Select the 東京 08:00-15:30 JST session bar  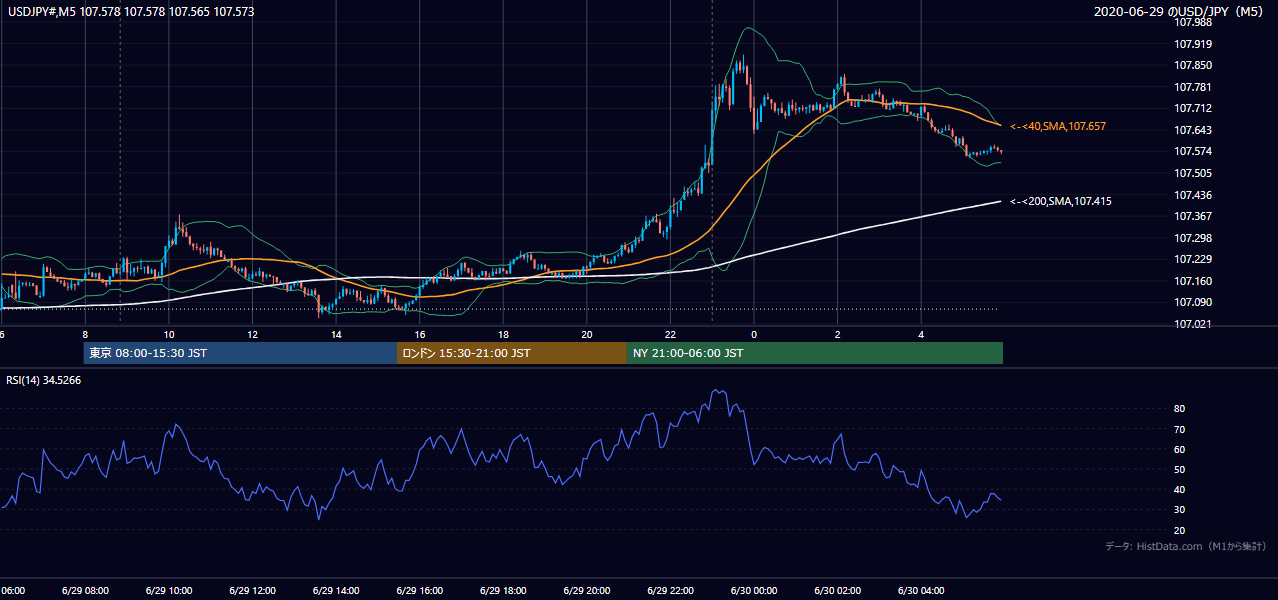click(240, 353)
